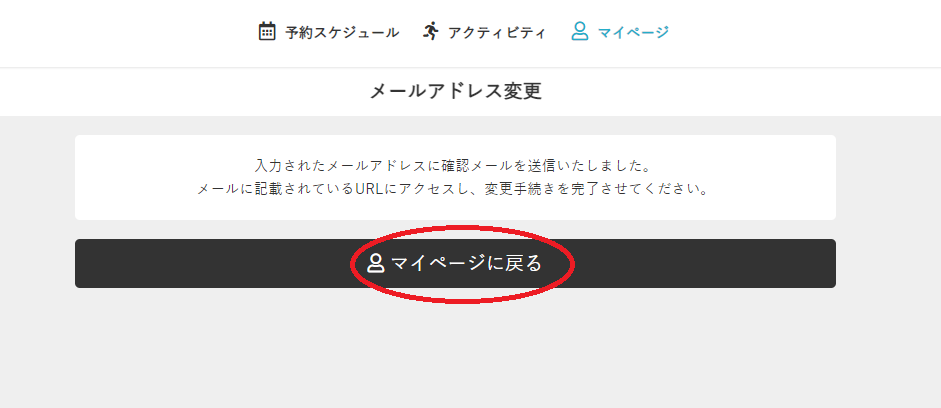
Task: Click the マイページに戻る button text
Action: click(466, 263)
